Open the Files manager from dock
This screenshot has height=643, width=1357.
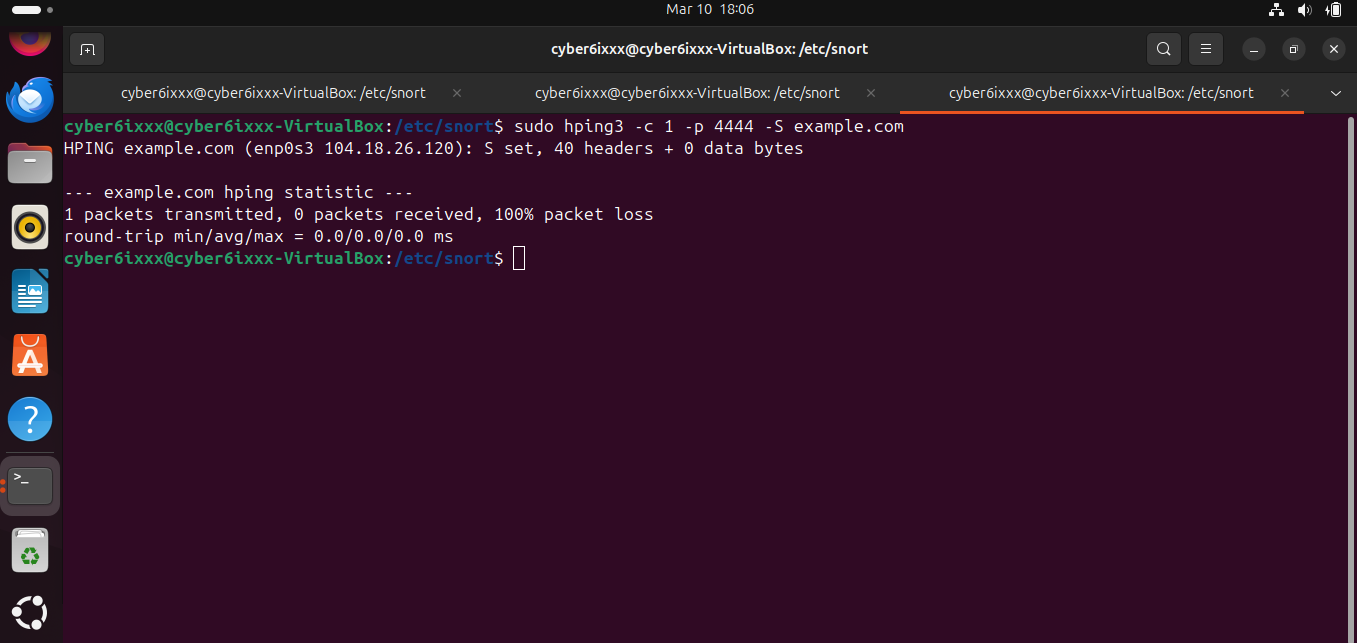tap(30, 162)
